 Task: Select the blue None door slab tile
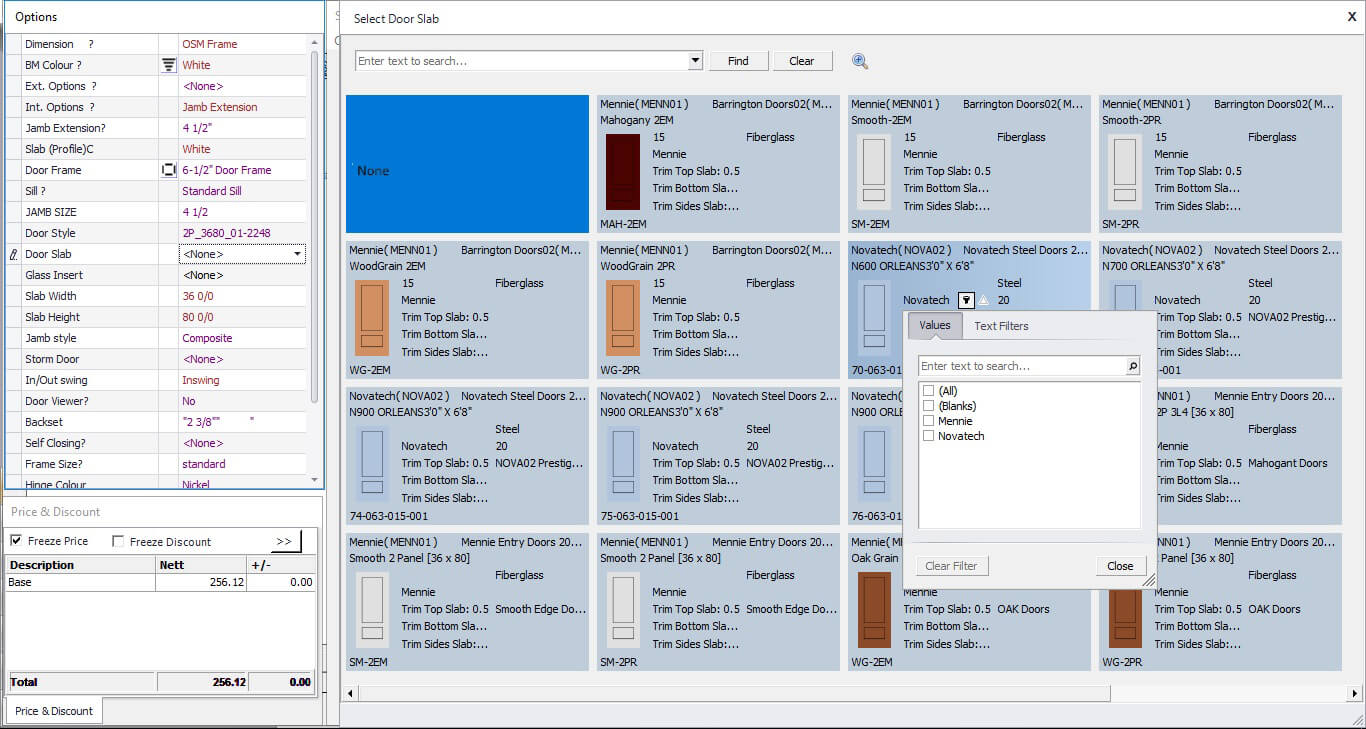(467, 165)
